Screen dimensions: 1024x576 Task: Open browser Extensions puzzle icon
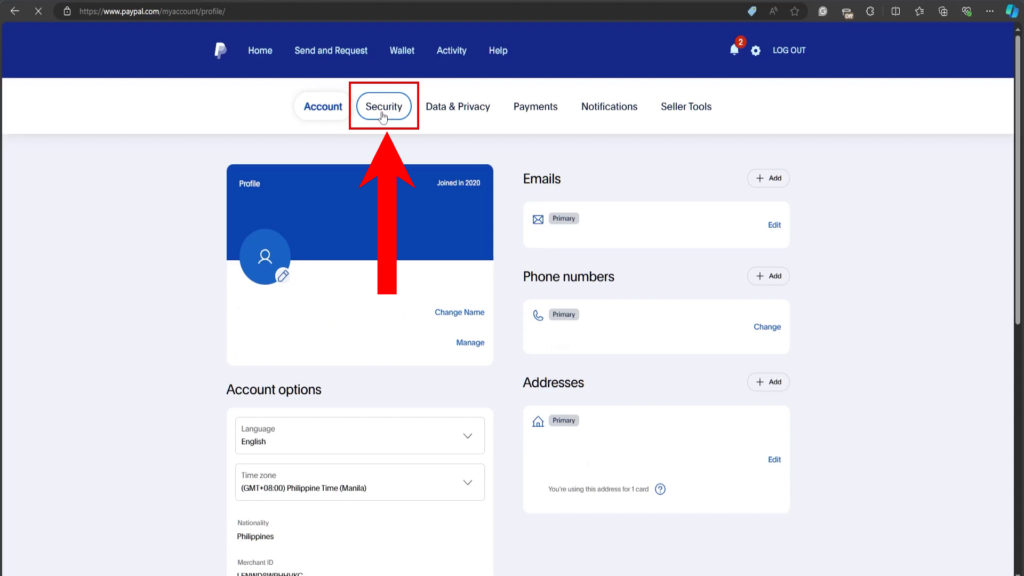(871, 11)
